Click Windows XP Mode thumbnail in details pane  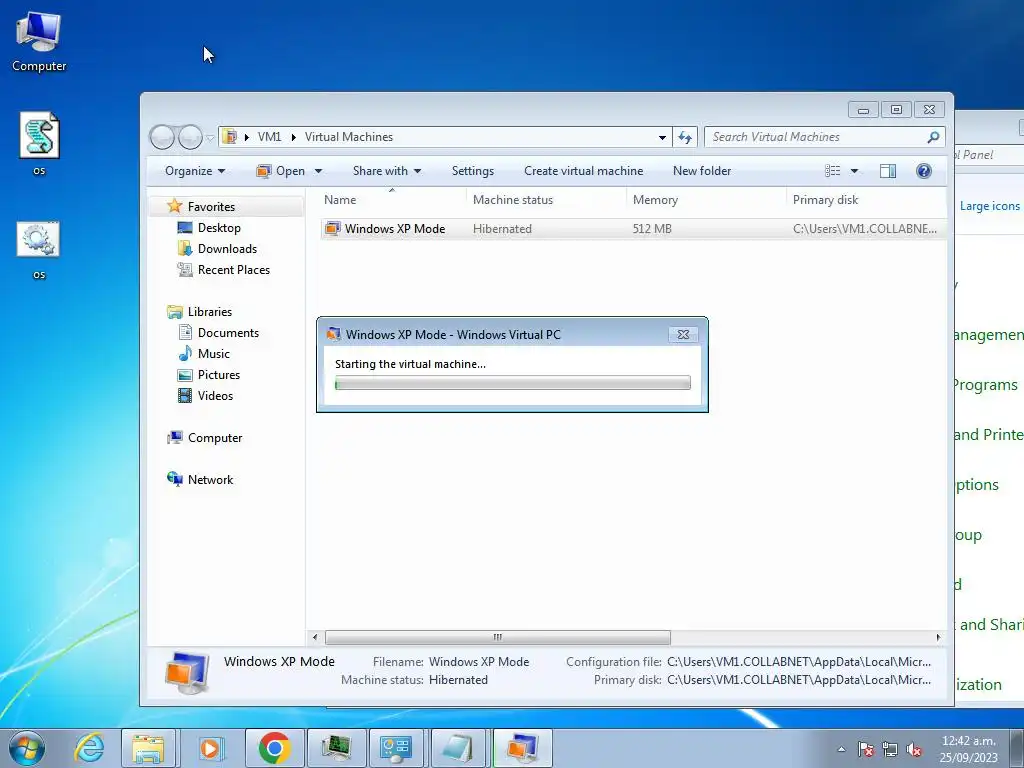[188, 672]
